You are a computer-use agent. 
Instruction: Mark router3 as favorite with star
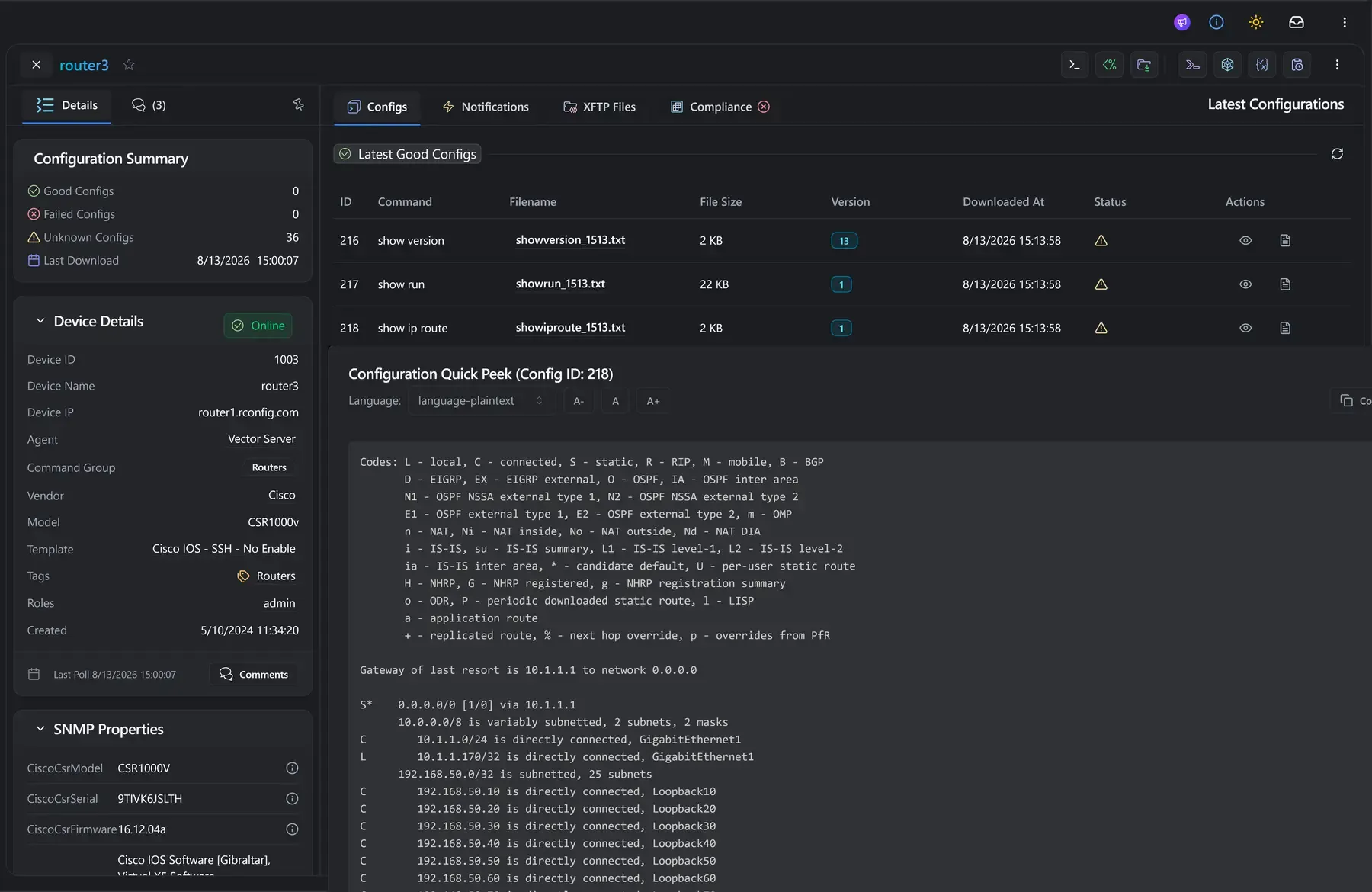129,65
